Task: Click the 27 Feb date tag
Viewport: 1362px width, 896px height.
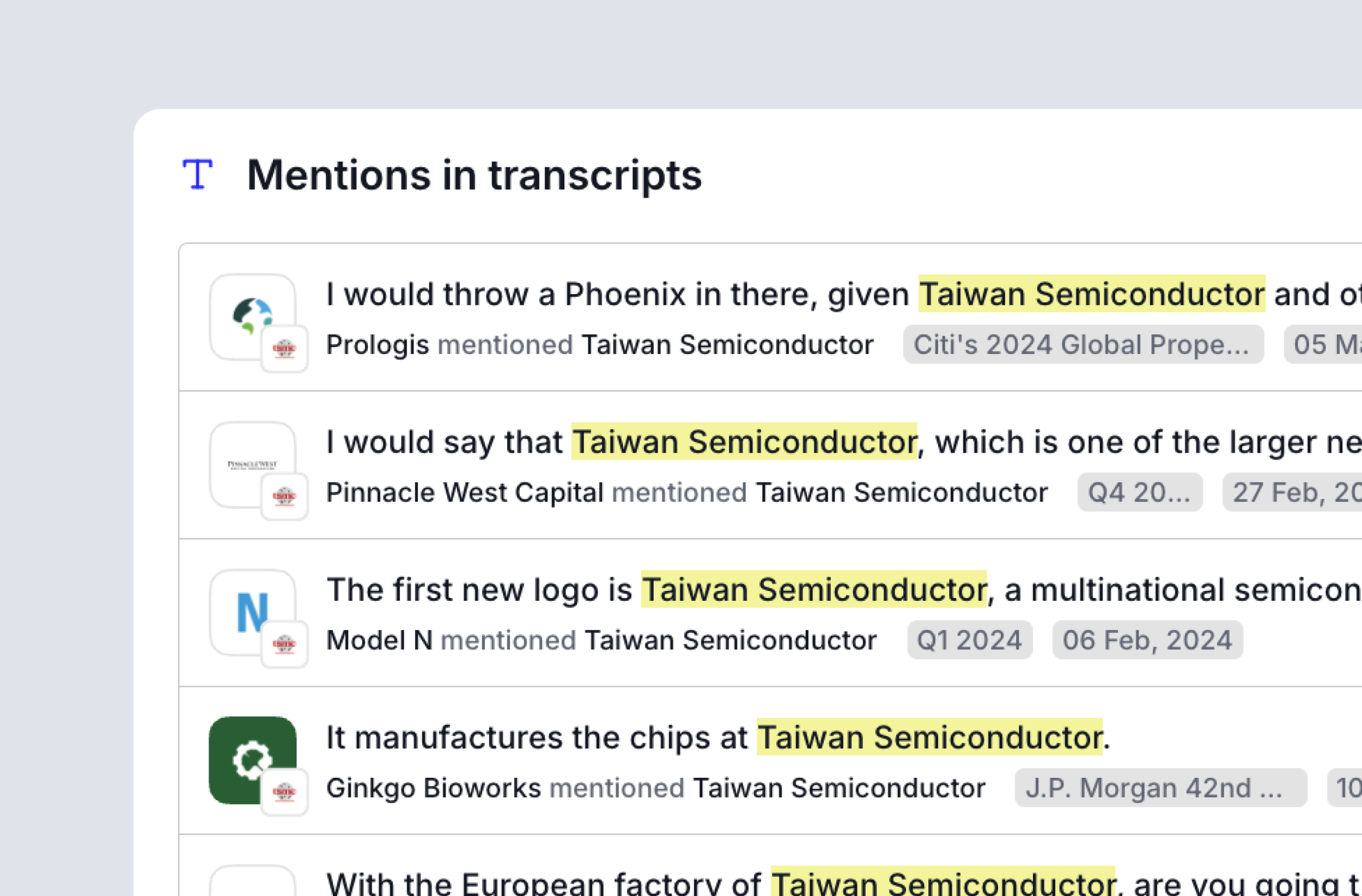Action: (1292, 492)
